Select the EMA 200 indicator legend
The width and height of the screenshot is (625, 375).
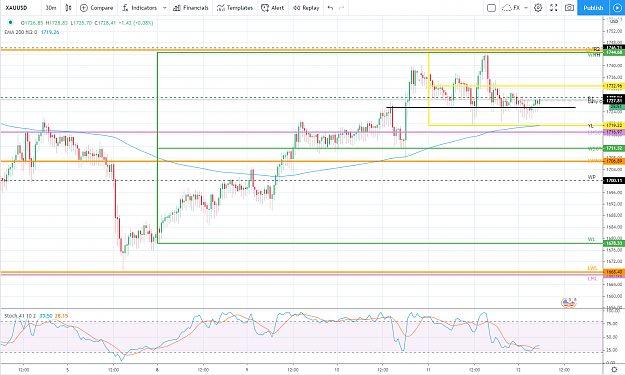coord(20,32)
